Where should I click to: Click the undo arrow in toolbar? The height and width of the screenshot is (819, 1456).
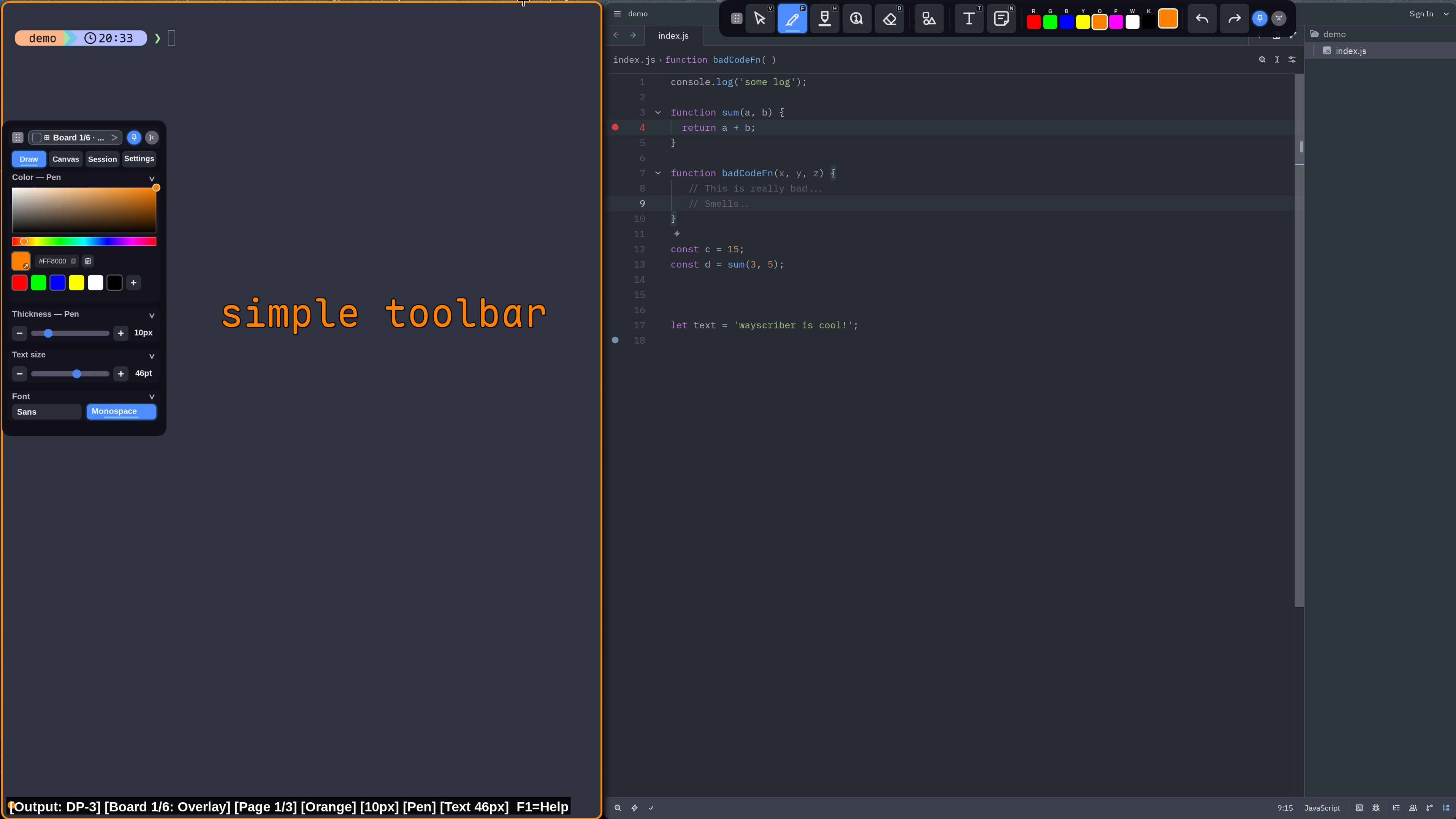click(x=1202, y=19)
